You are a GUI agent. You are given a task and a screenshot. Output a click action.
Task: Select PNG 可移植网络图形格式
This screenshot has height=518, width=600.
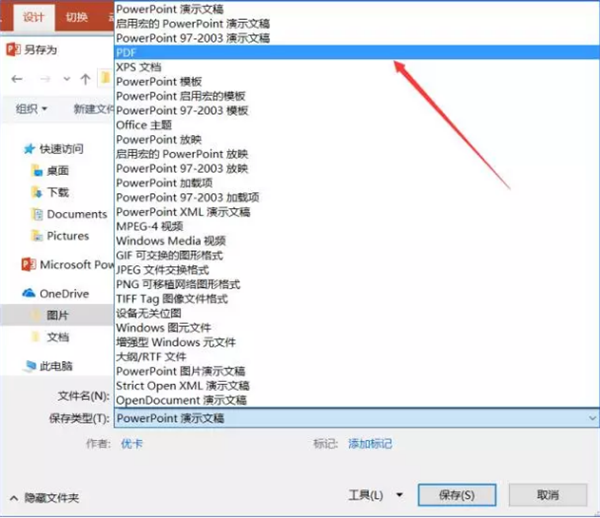click(357, 285)
